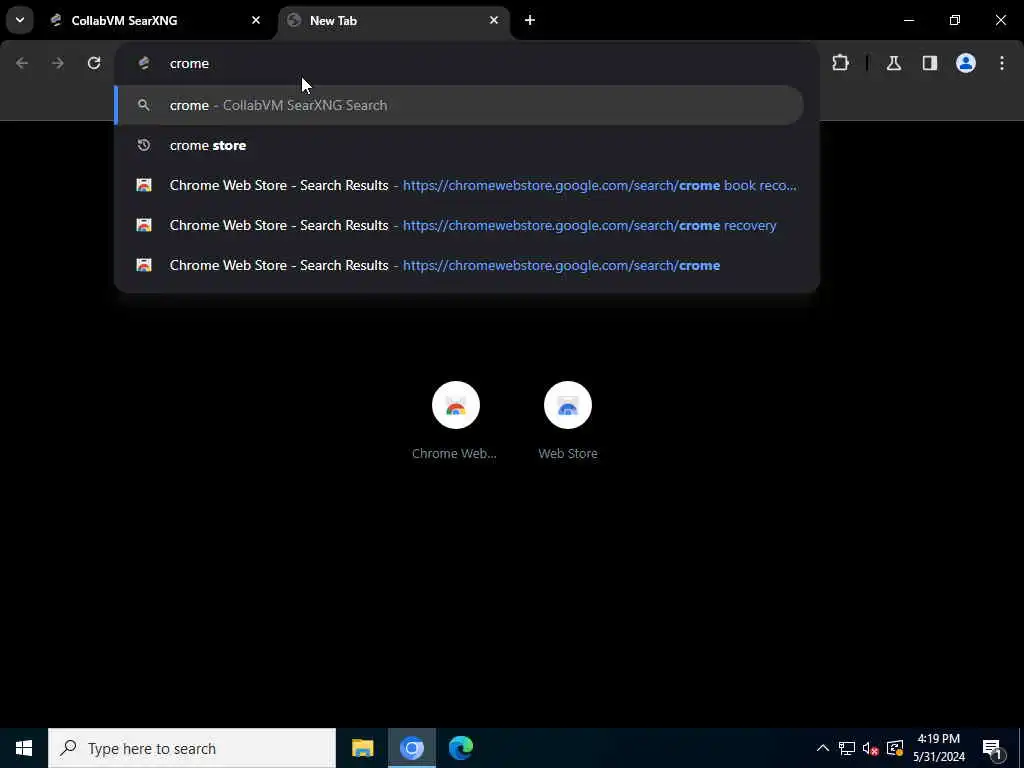Click the magnifier icon in first suggestion

(144, 105)
